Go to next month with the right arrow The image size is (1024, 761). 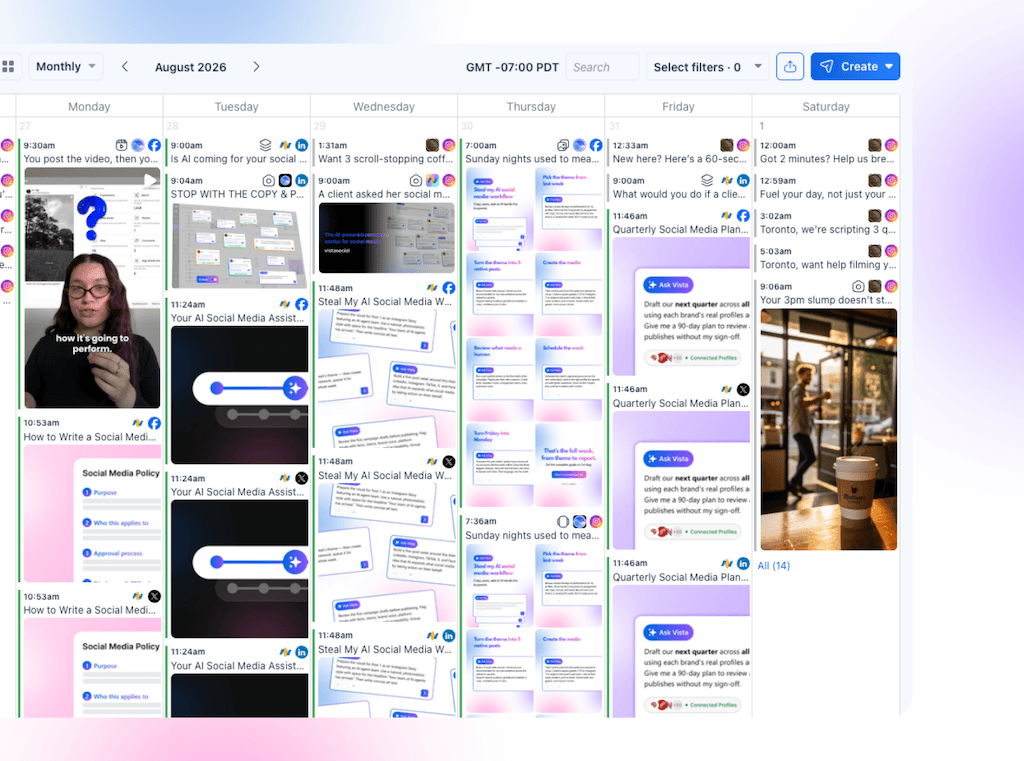click(256, 67)
